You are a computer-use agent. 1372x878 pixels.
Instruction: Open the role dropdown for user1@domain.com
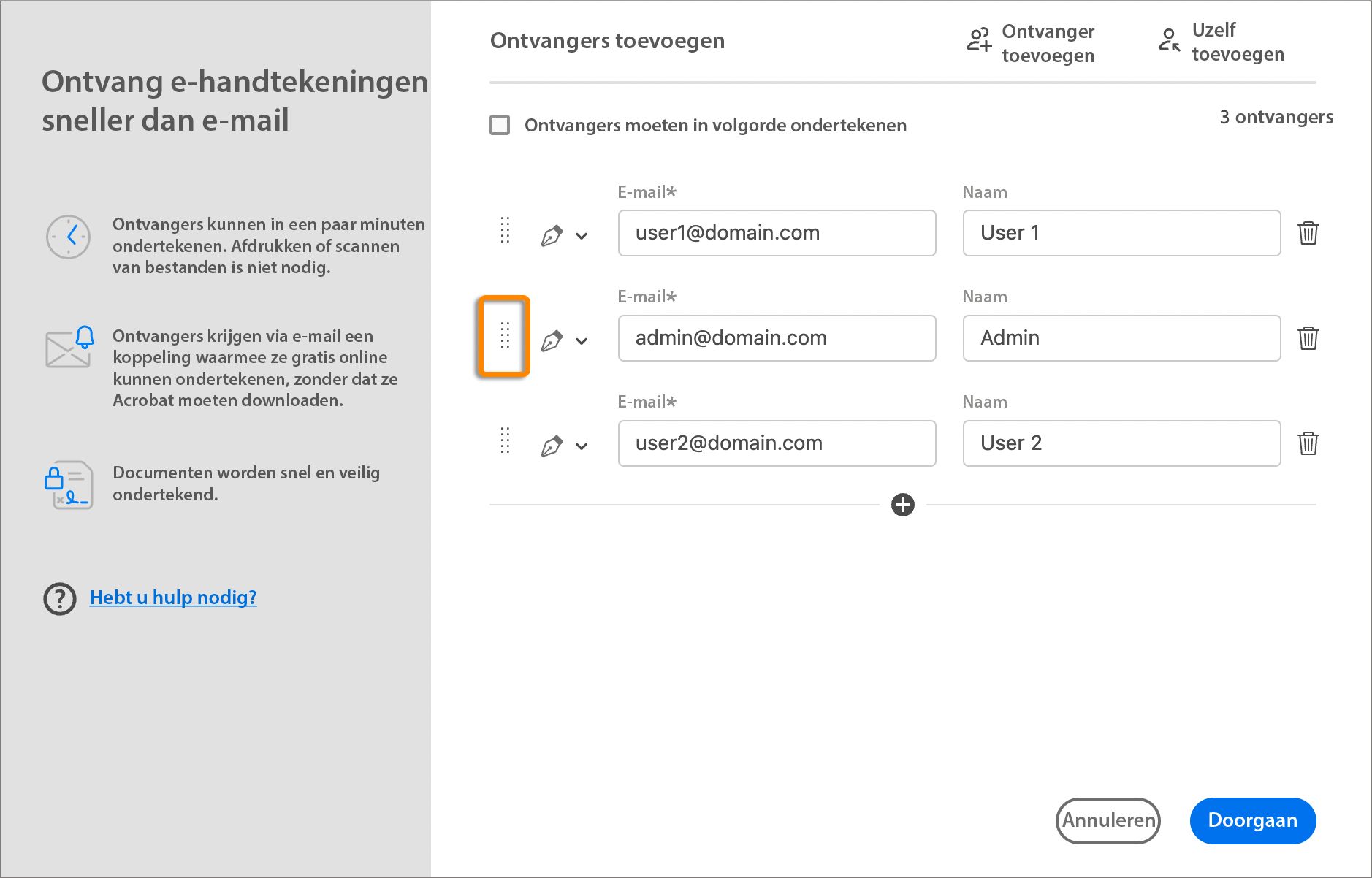coord(582,236)
